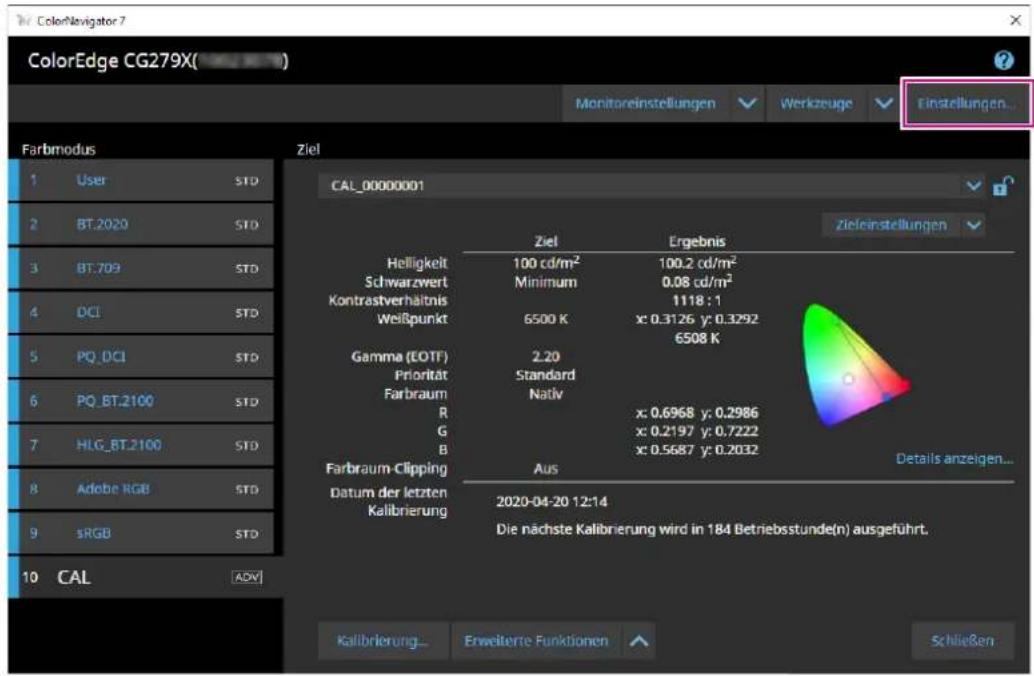Screen dimensions: 1034x676
Task: Toggle the target lock icon
Action: [1003, 186]
